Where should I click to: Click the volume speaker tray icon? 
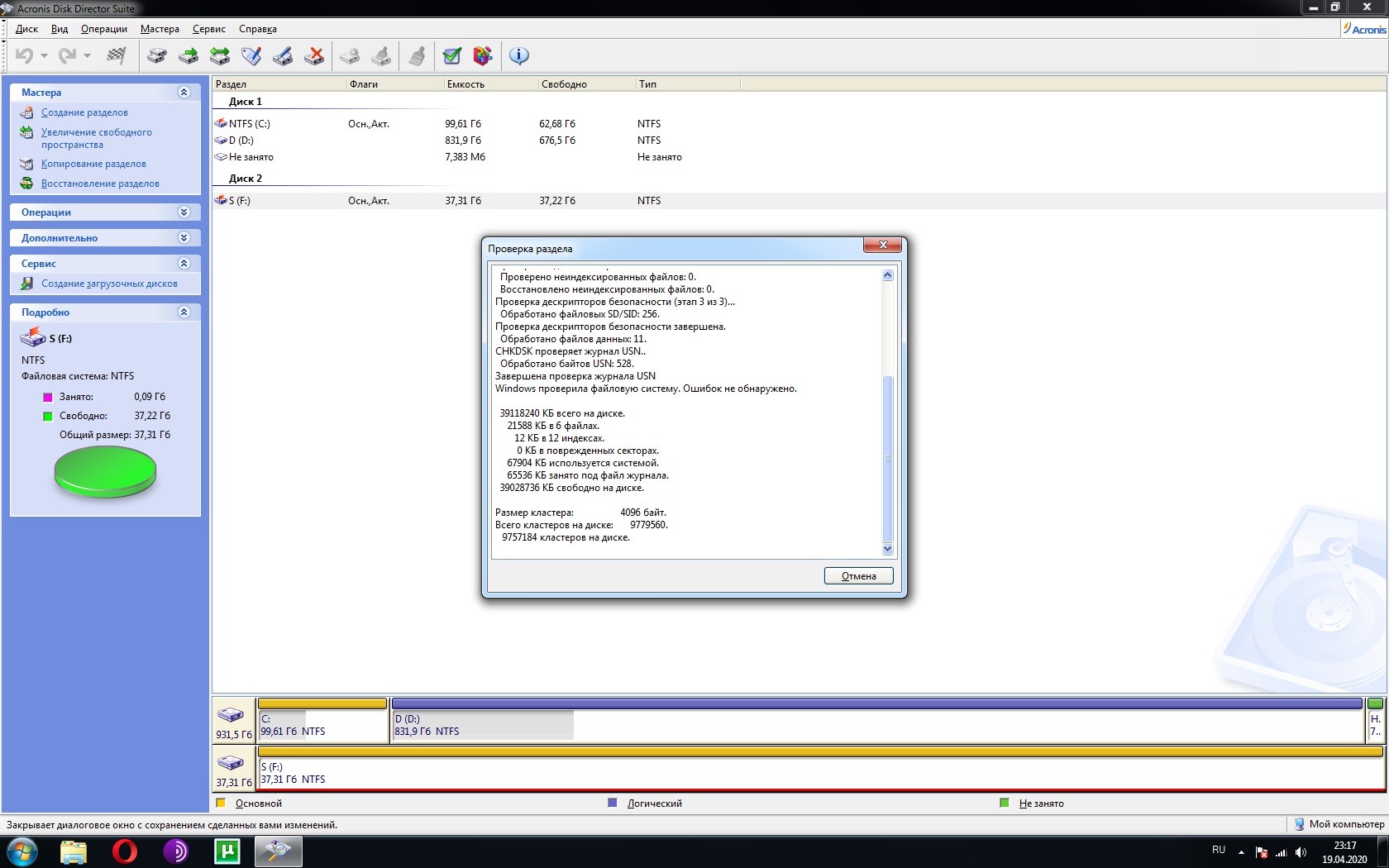(1301, 852)
